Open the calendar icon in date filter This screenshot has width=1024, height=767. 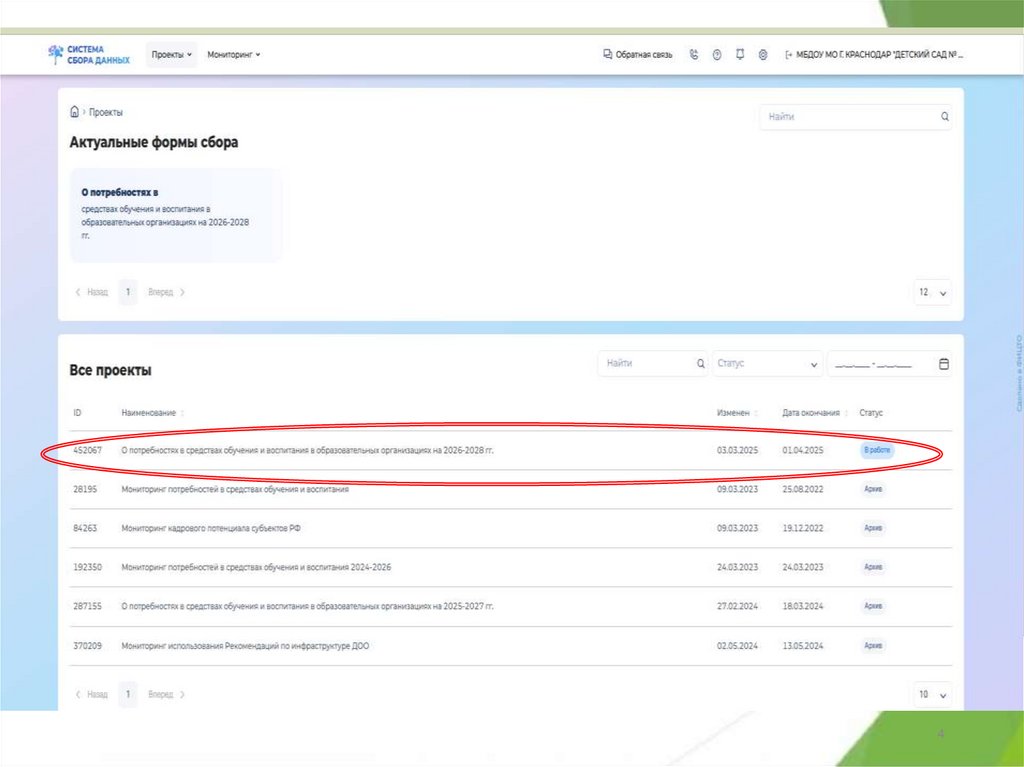[x=944, y=364]
